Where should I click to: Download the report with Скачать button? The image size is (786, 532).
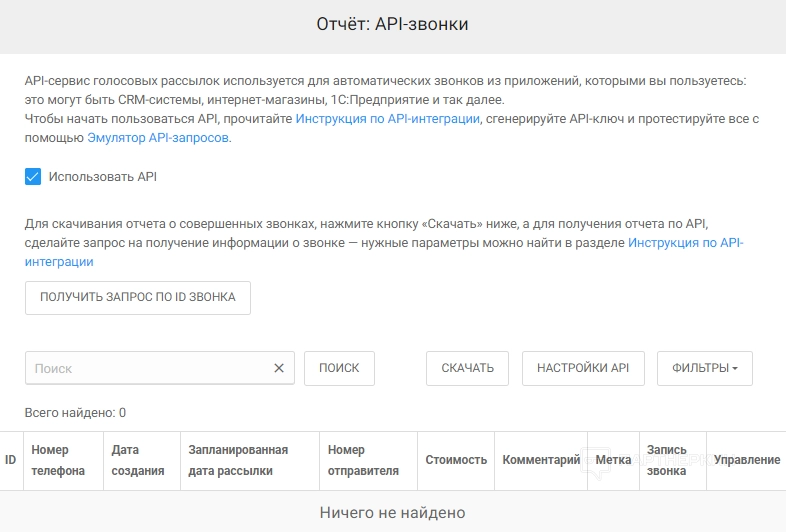point(468,368)
